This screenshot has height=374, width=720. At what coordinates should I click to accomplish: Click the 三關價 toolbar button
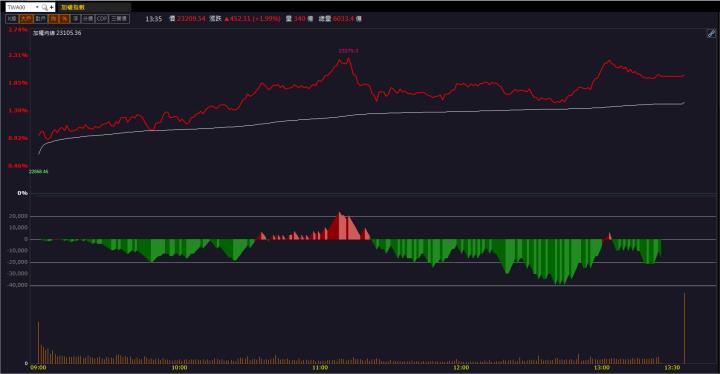pyautogui.click(x=119, y=19)
